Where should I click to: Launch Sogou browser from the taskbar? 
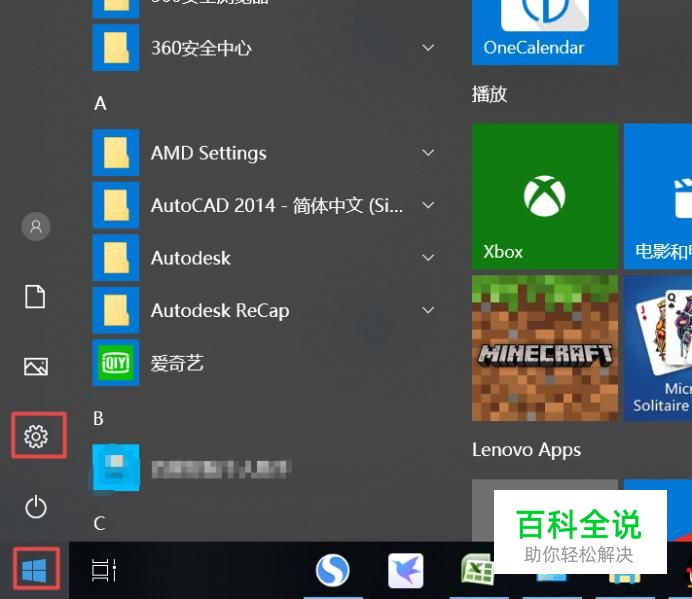[333, 570]
